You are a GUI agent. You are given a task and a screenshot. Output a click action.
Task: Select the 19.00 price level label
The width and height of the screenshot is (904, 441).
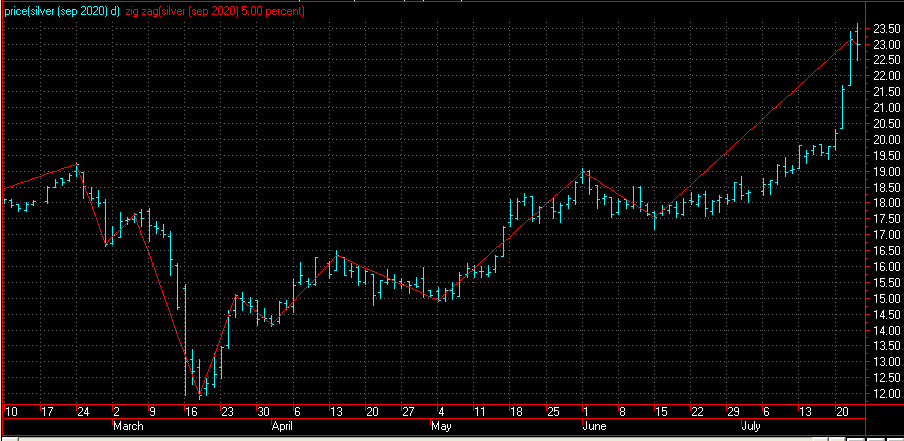pyautogui.click(x=885, y=172)
